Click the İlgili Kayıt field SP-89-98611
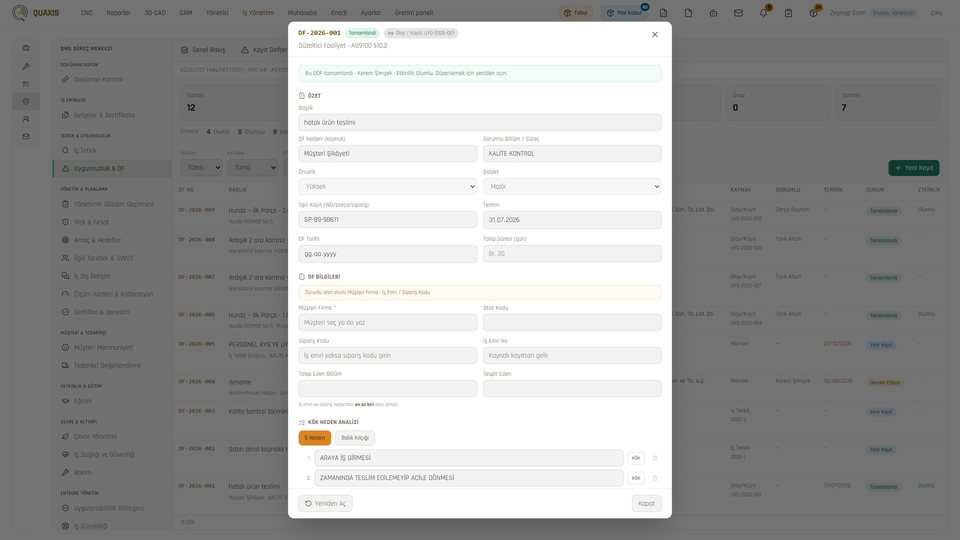Screen dimensions: 960x540 click(x=388, y=220)
